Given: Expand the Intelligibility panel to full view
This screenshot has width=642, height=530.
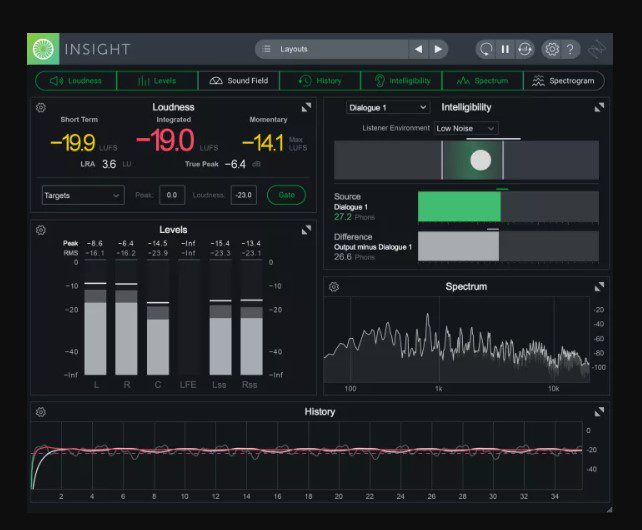Looking at the screenshot, I should 599,107.
